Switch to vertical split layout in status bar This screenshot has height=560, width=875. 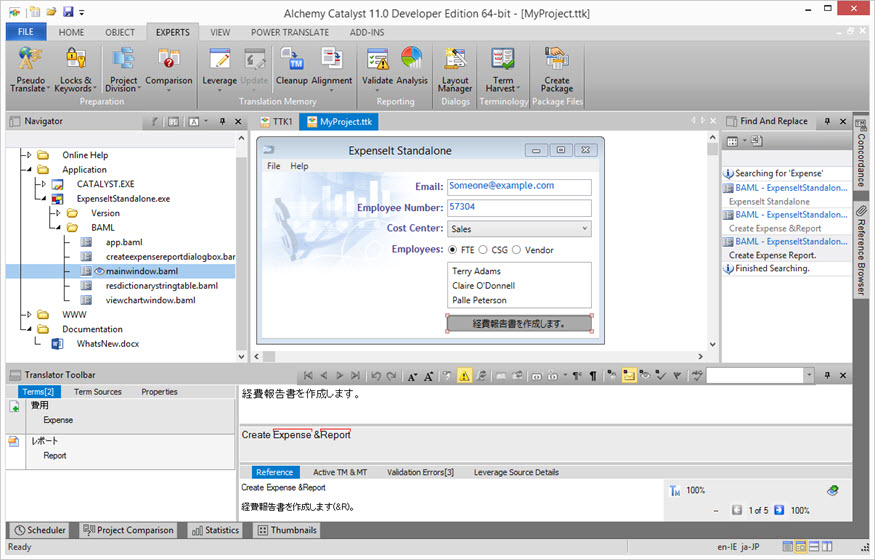[827, 547]
